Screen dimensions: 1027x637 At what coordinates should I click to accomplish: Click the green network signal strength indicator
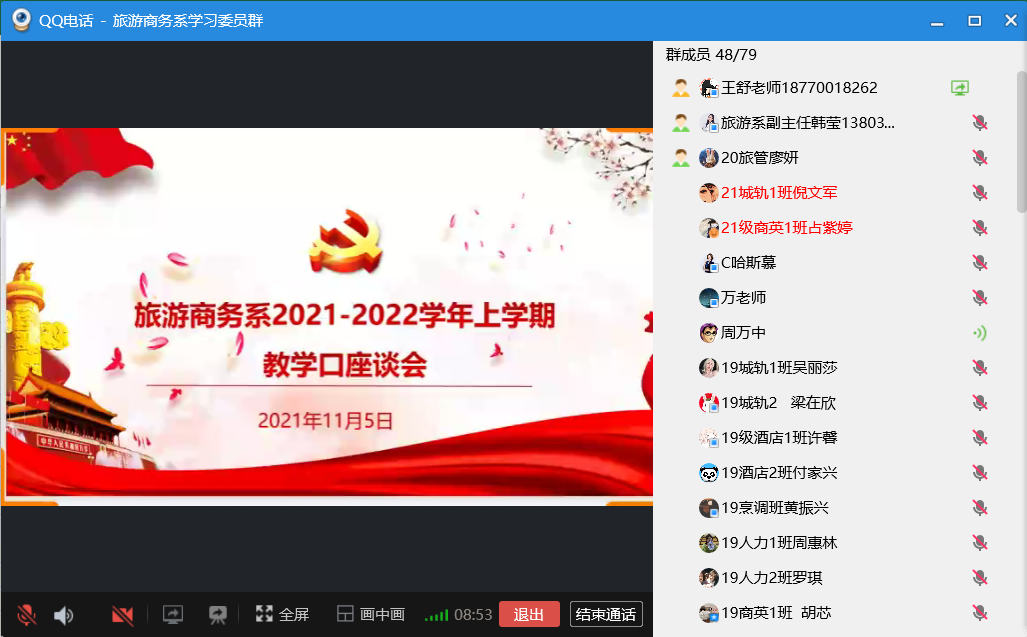pyautogui.click(x=436, y=615)
